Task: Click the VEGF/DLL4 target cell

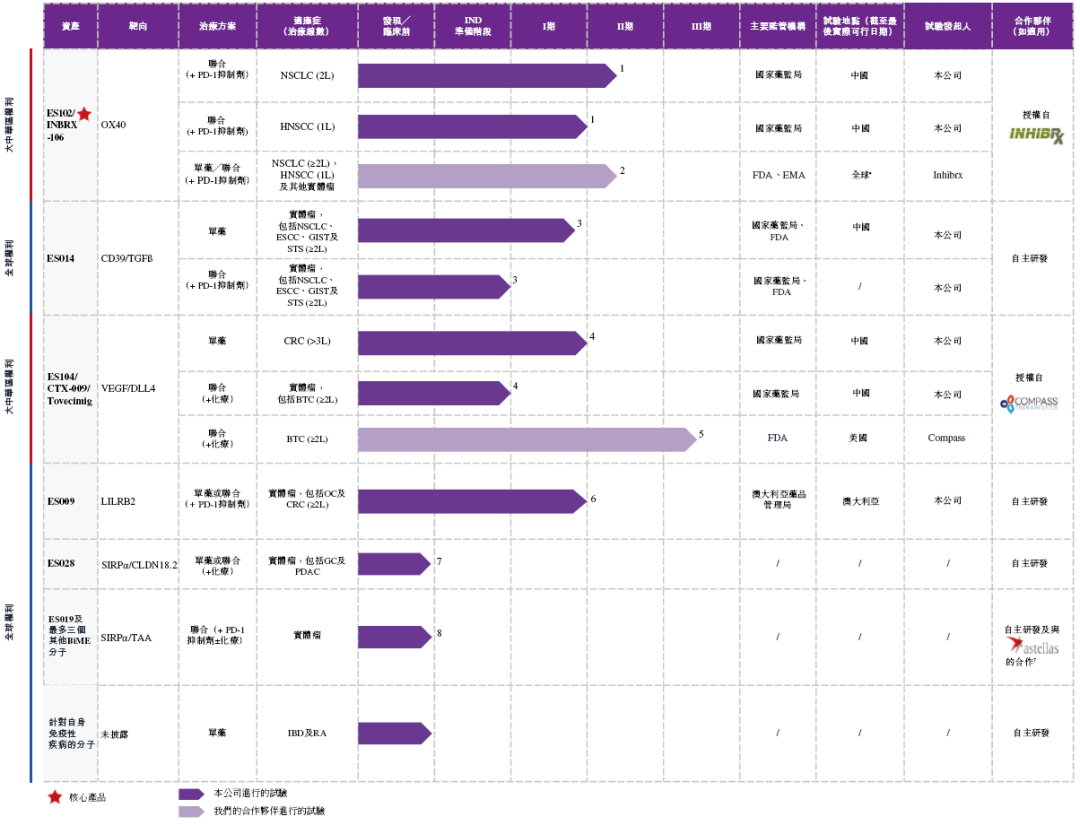Action: point(128,388)
